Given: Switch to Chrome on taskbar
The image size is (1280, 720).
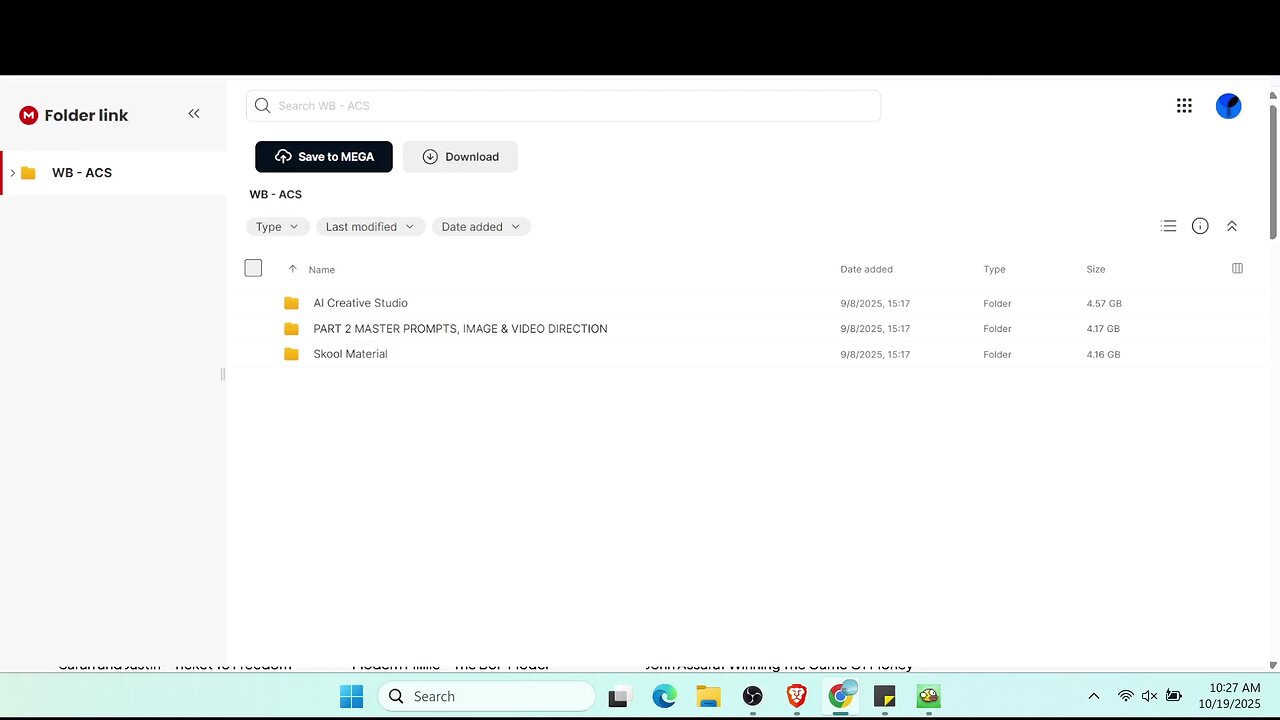Looking at the screenshot, I should pyautogui.click(x=841, y=696).
